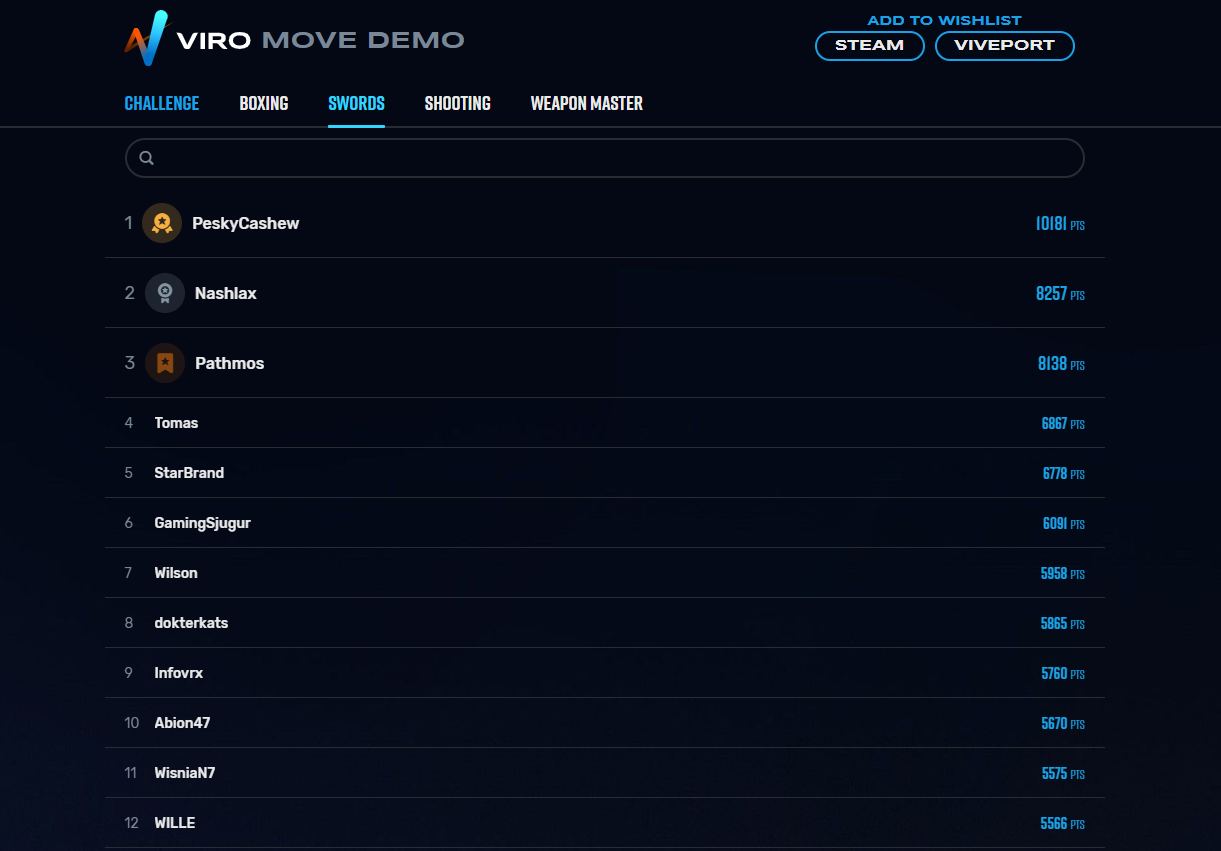Click the silver medal badge next to Nashlax
1221x851 pixels.
pos(165,293)
